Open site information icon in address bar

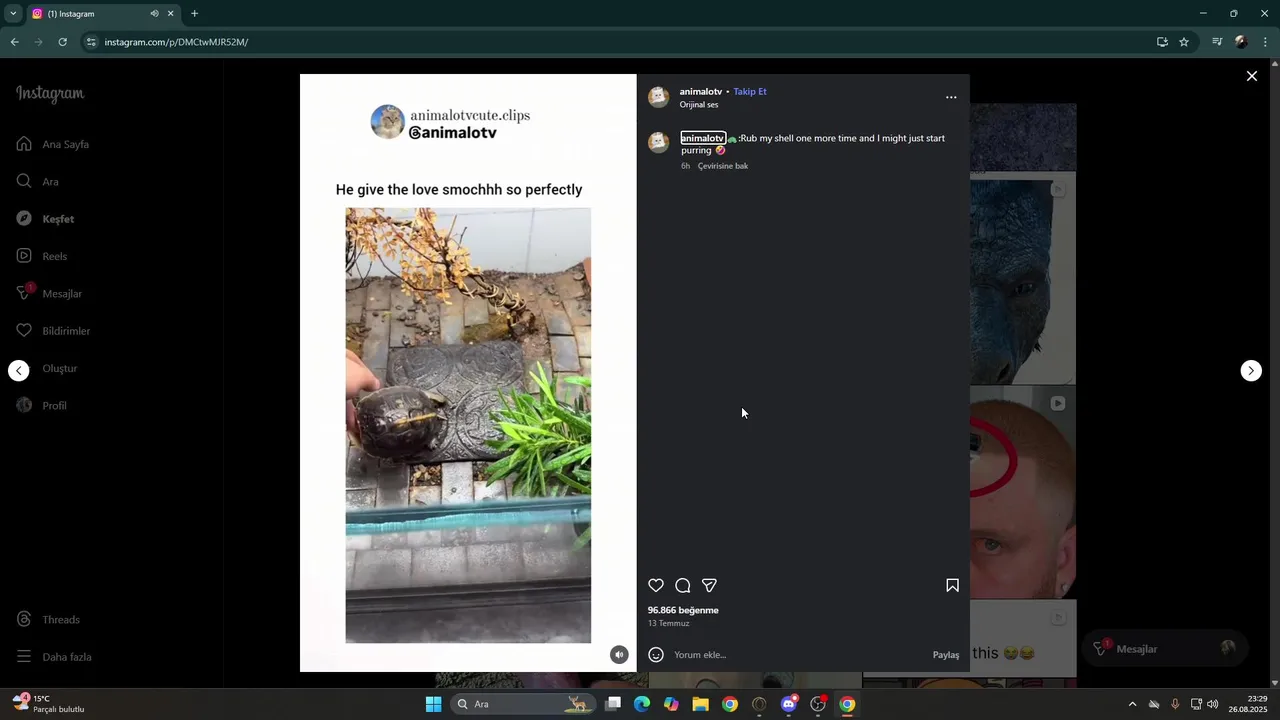[x=91, y=42]
